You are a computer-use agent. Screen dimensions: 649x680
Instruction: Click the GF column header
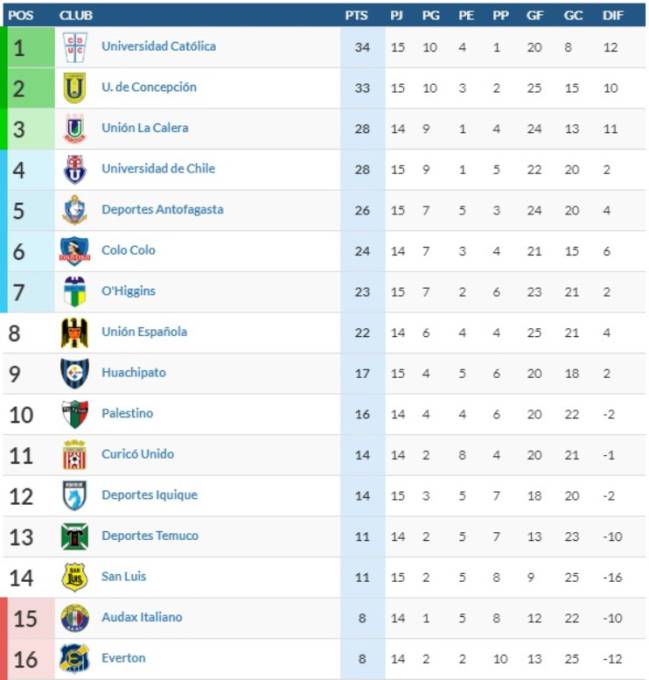pos(535,16)
